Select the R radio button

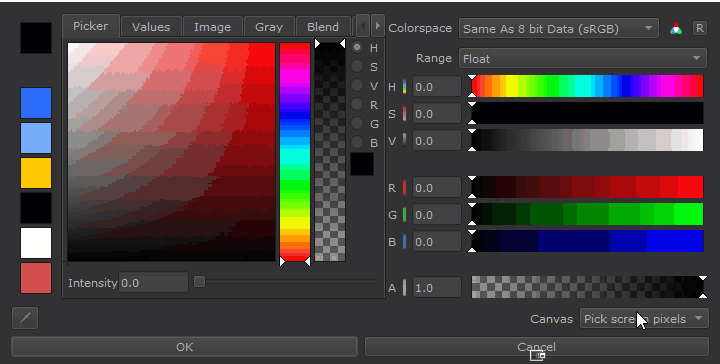tap(357, 104)
